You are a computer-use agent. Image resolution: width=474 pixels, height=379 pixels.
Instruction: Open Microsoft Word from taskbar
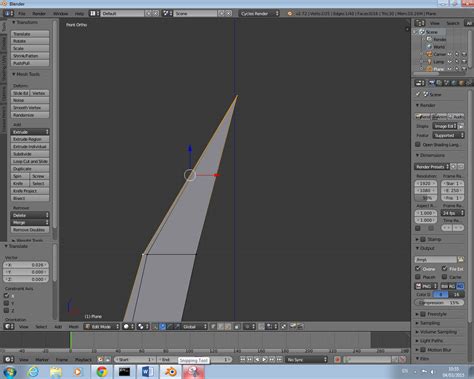pyautogui.click(x=148, y=371)
